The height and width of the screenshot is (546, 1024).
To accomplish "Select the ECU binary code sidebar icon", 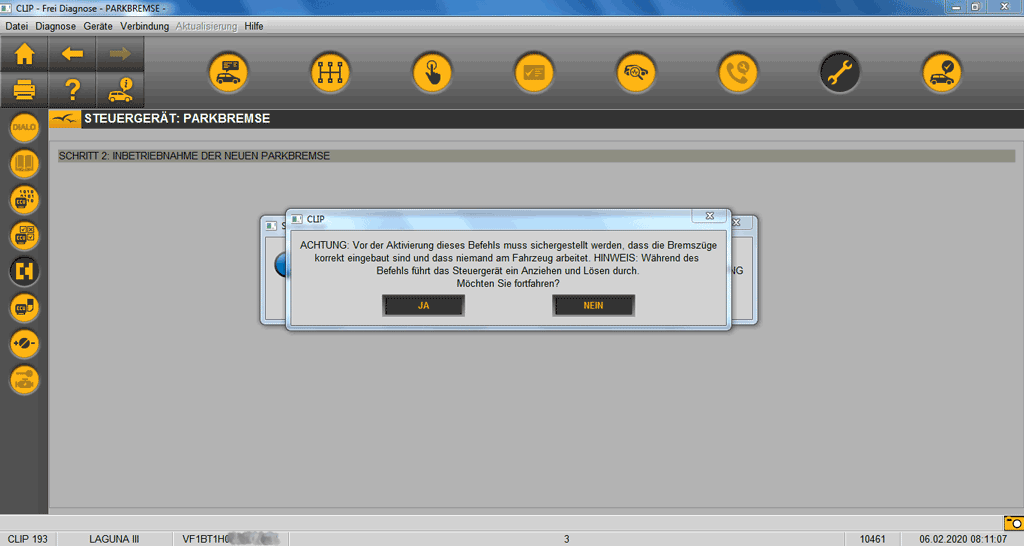I will (x=24, y=199).
